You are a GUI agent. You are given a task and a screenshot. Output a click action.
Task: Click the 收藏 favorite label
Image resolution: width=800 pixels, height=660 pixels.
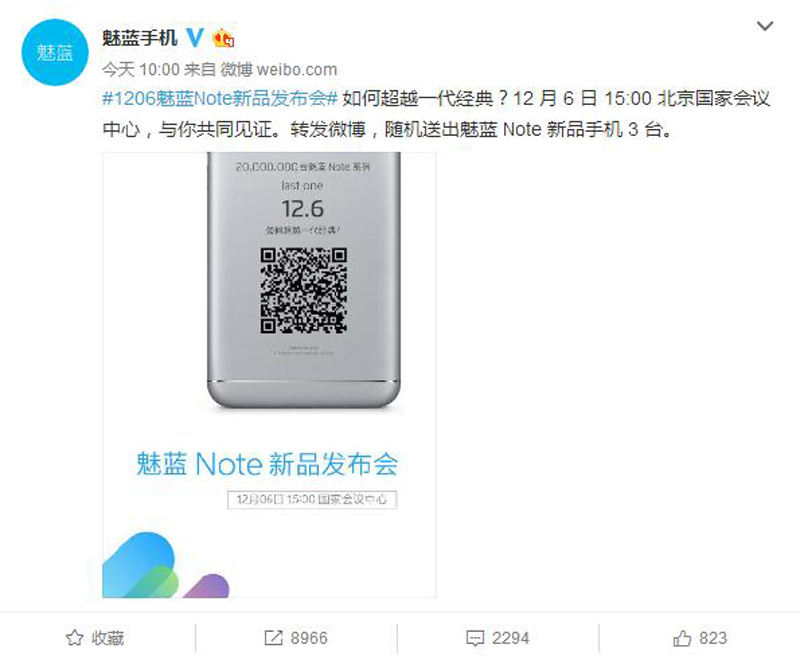(x=108, y=639)
